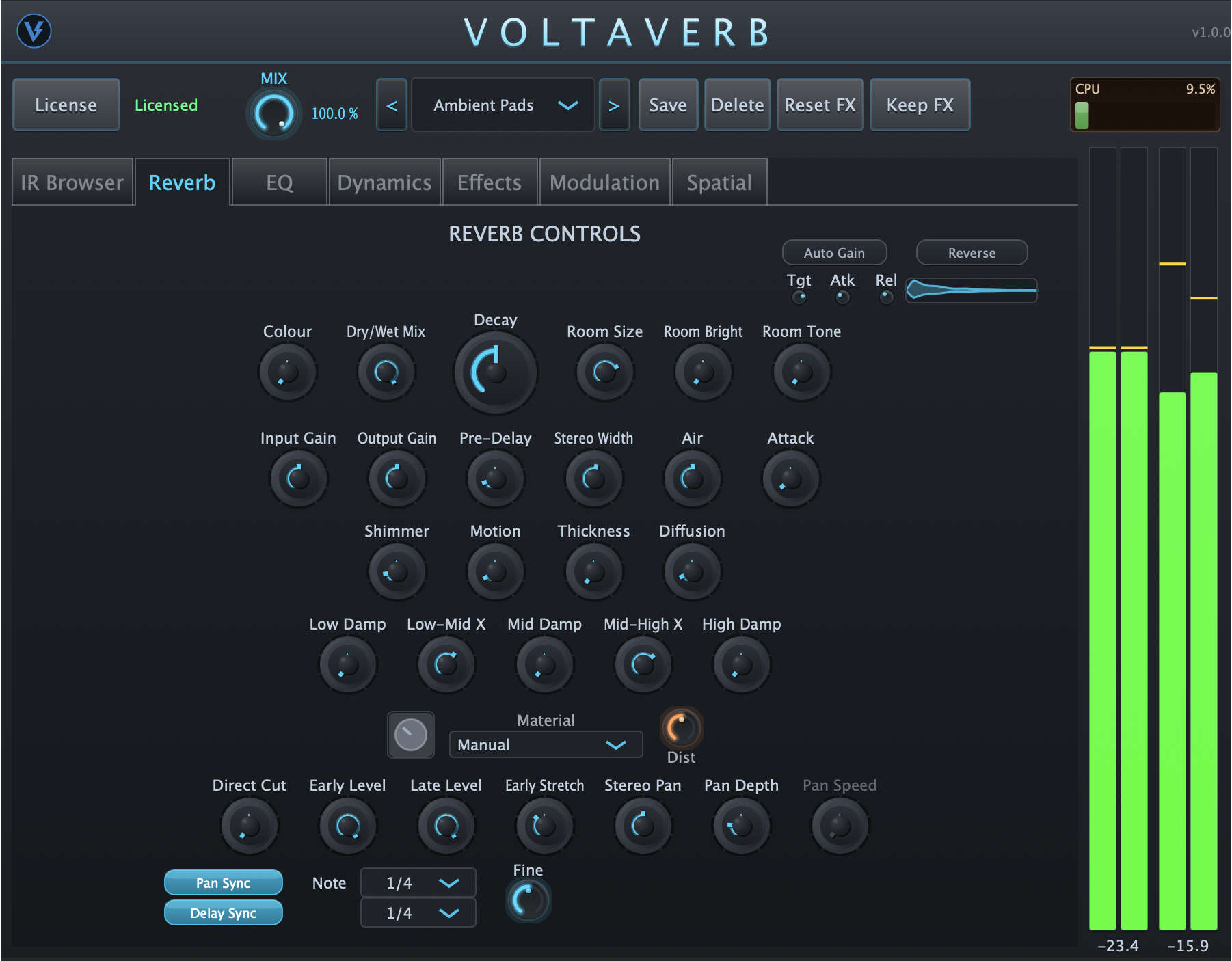1232x961 pixels.
Task: Click the Reset FX button
Action: pos(820,105)
